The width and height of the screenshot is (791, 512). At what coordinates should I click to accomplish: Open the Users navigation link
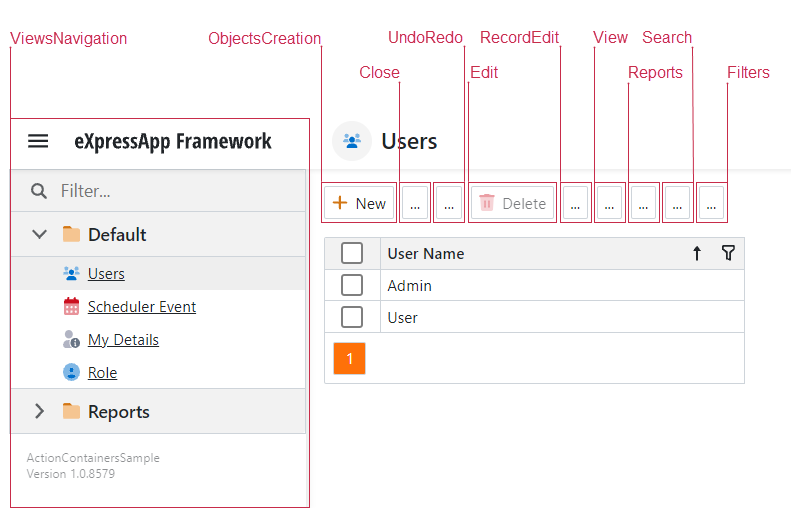tap(106, 273)
